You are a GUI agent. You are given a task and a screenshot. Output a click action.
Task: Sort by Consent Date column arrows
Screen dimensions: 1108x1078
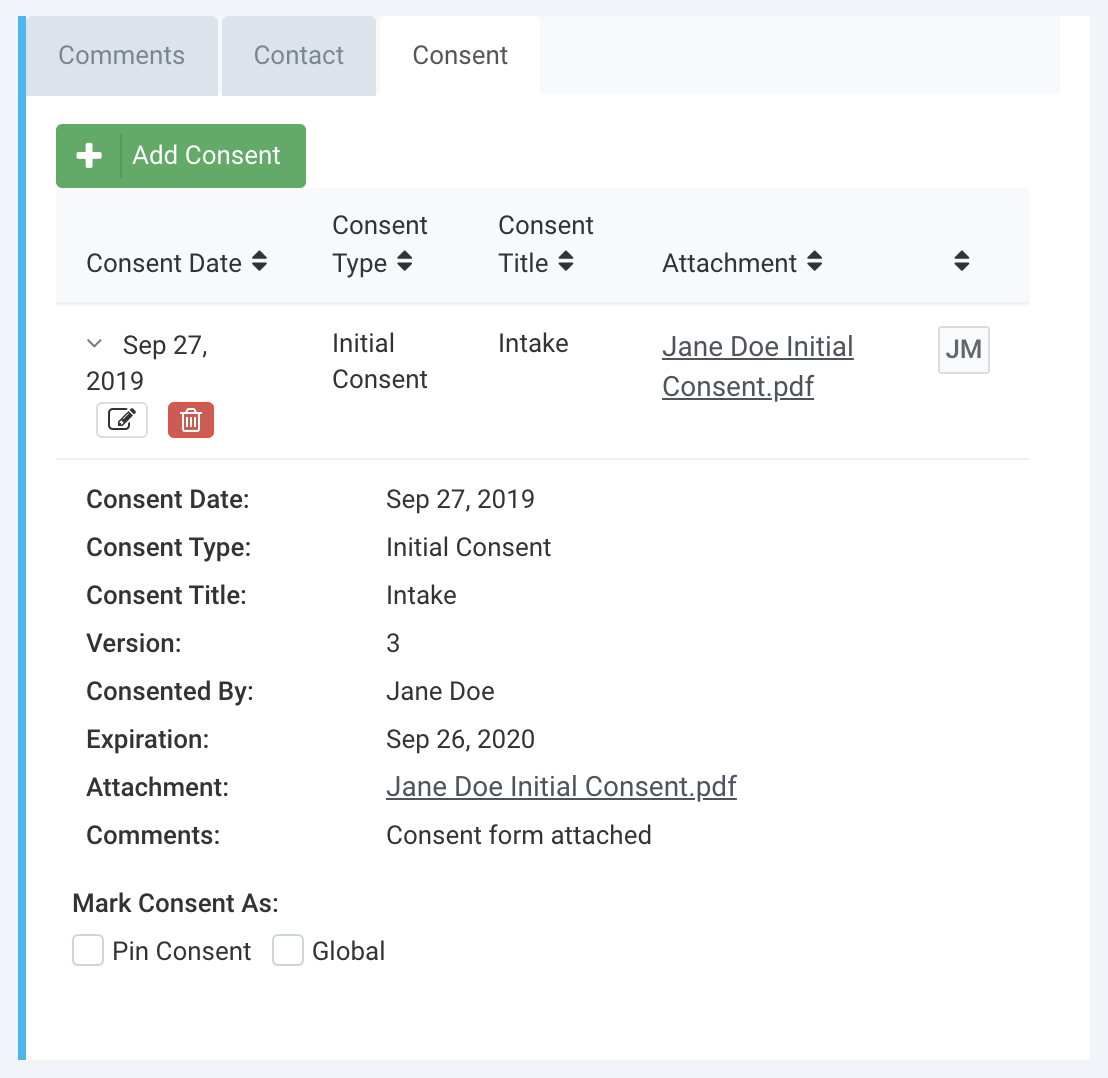[260, 262]
